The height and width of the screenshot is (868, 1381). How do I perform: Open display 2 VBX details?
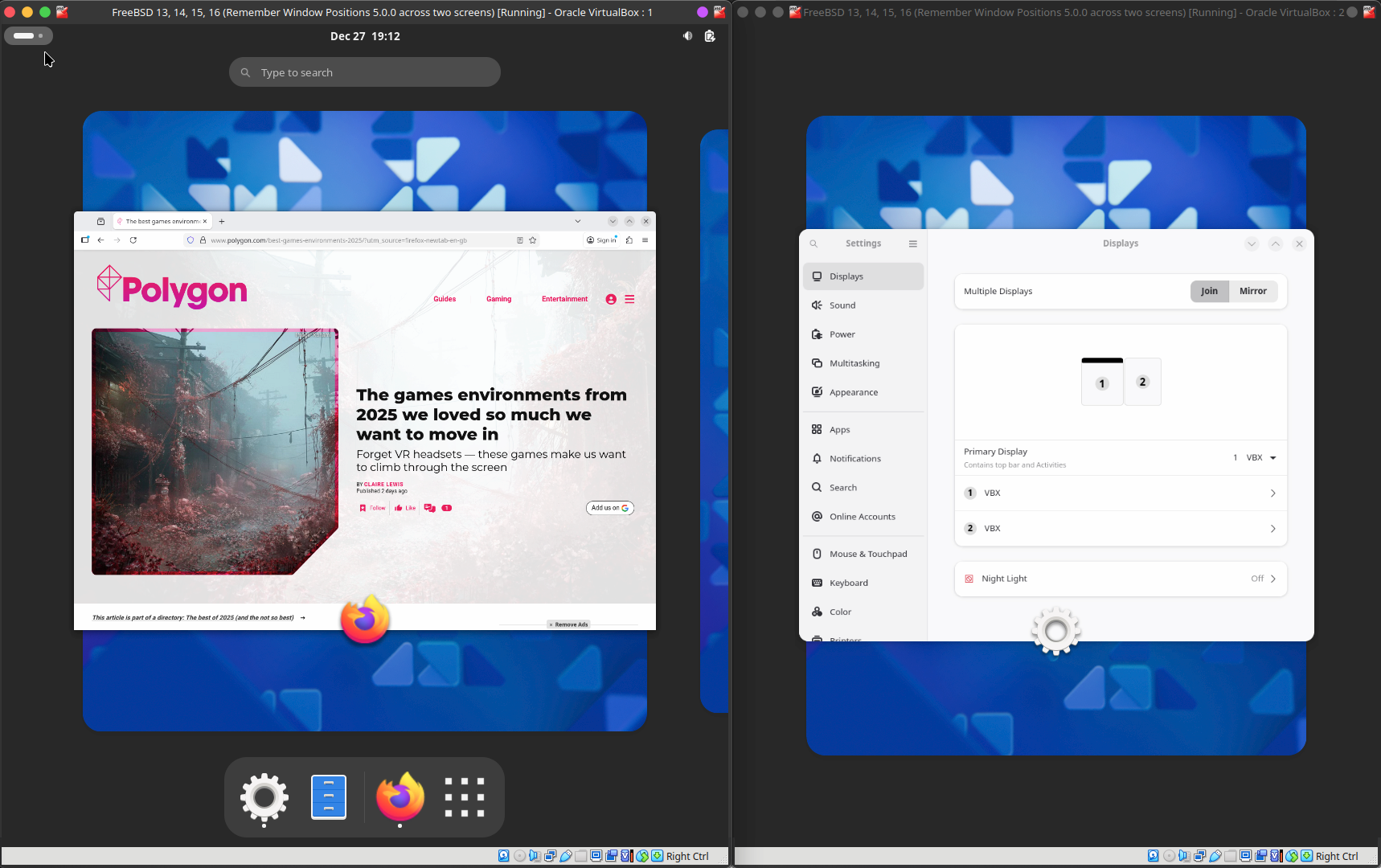point(1120,529)
